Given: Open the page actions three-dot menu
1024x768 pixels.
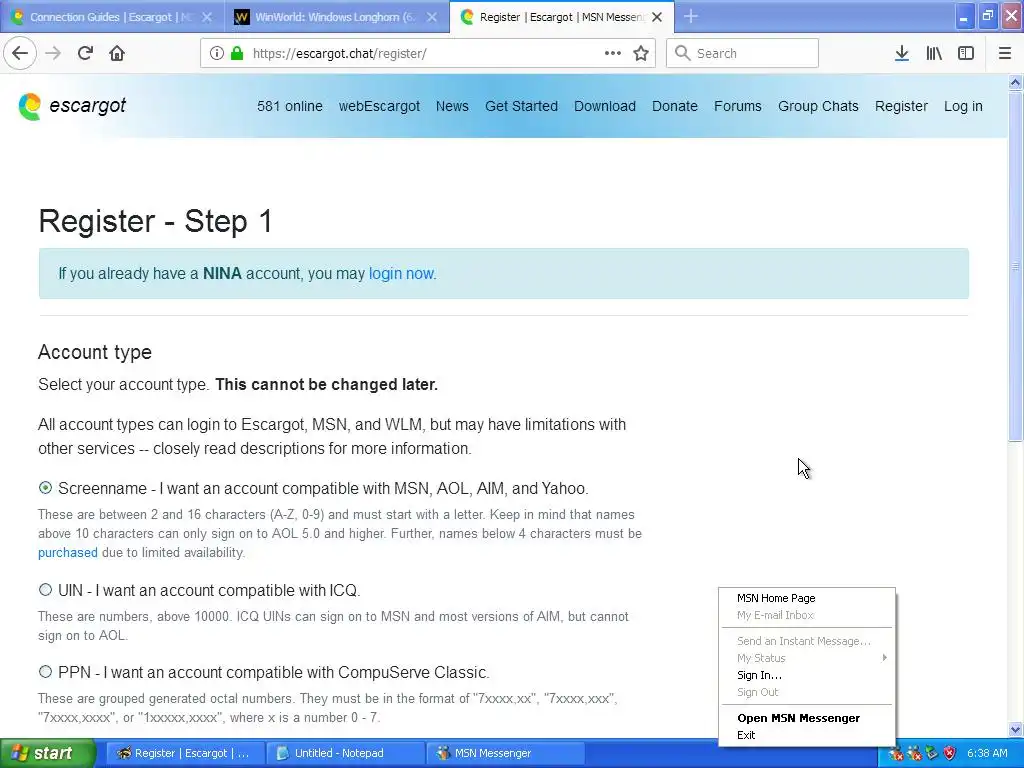Looking at the screenshot, I should click(612, 53).
